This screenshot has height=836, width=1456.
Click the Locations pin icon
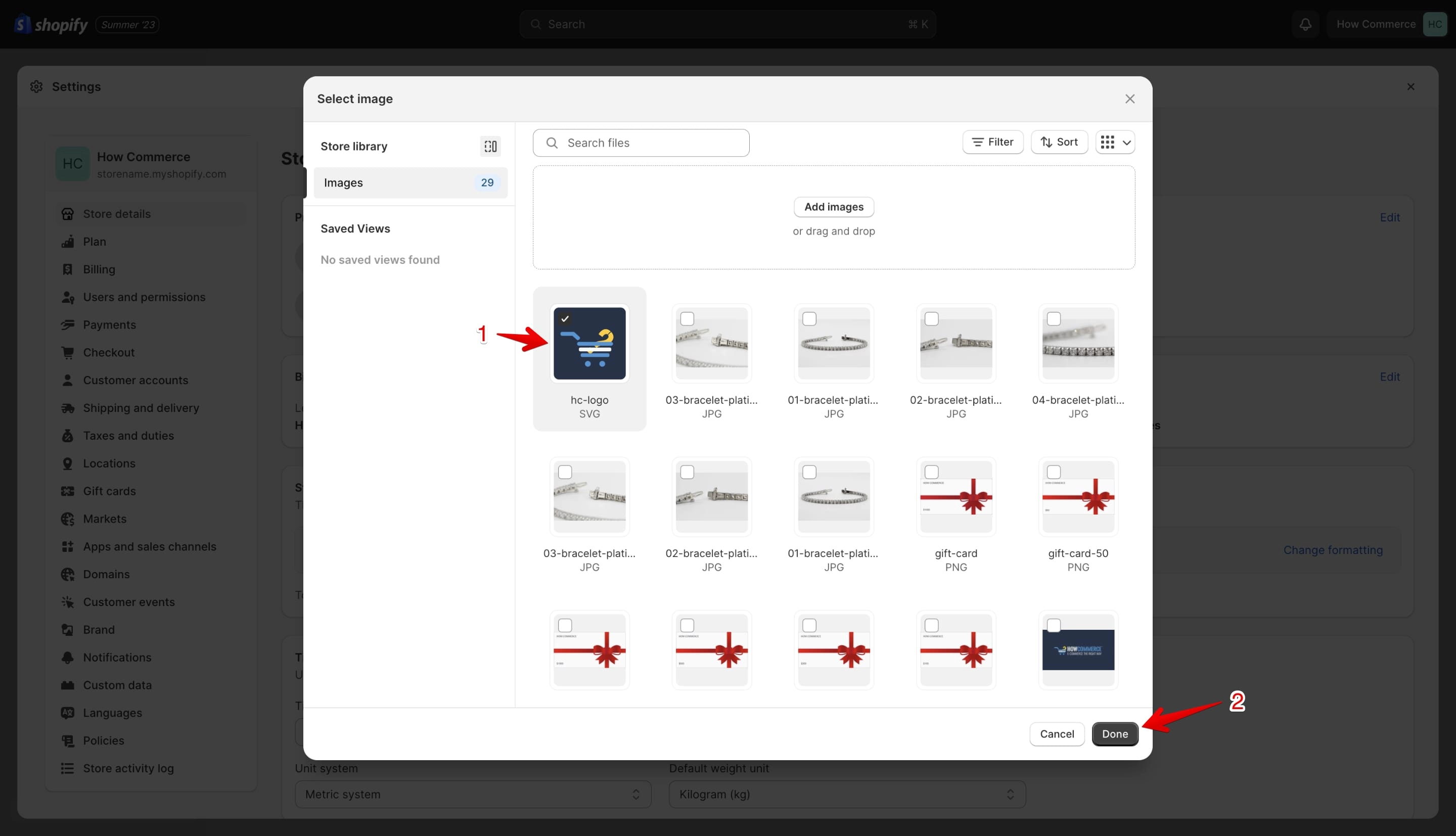[x=68, y=463]
